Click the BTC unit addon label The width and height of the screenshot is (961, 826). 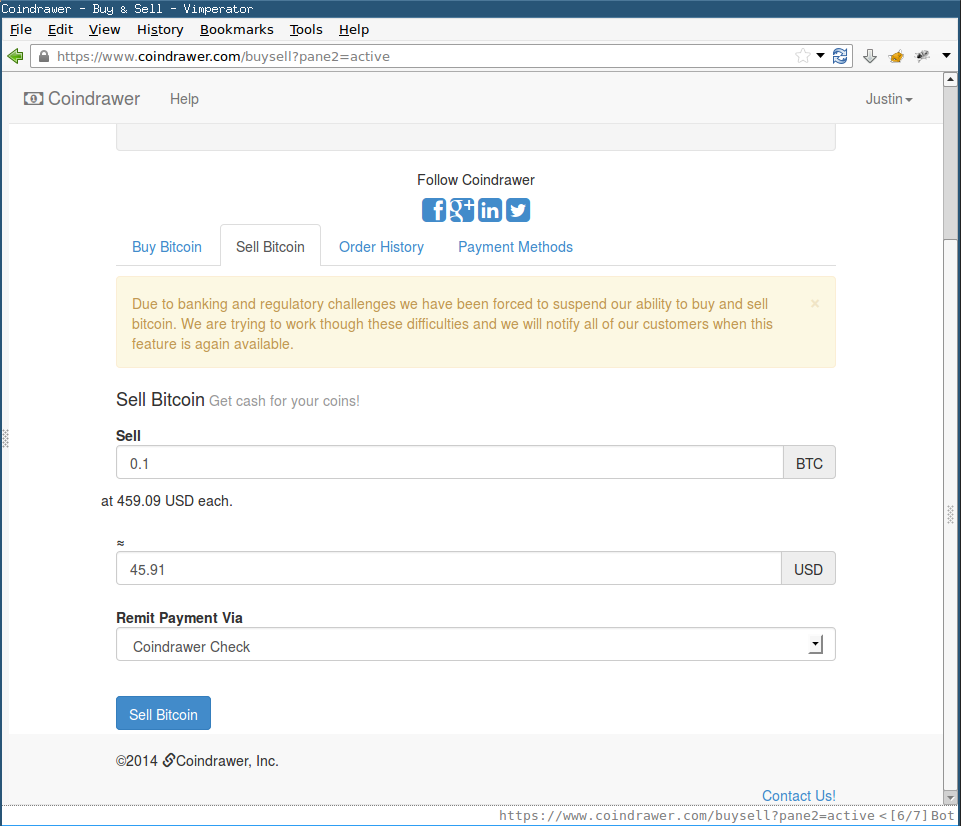click(x=809, y=463)
